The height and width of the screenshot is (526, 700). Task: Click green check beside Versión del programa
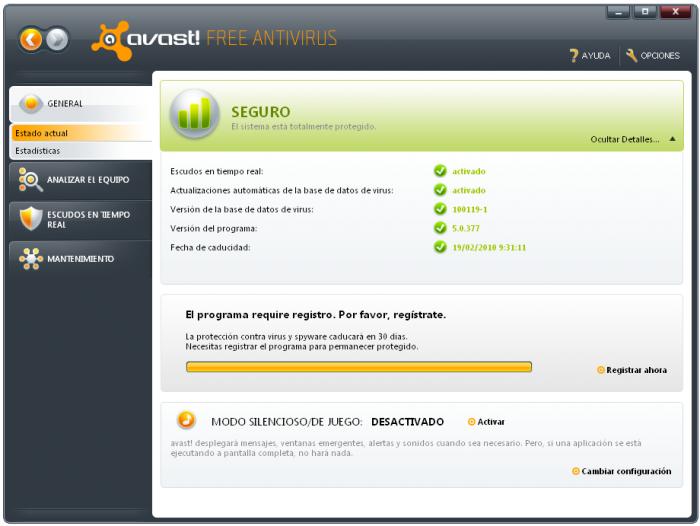[x=440, y=228]
